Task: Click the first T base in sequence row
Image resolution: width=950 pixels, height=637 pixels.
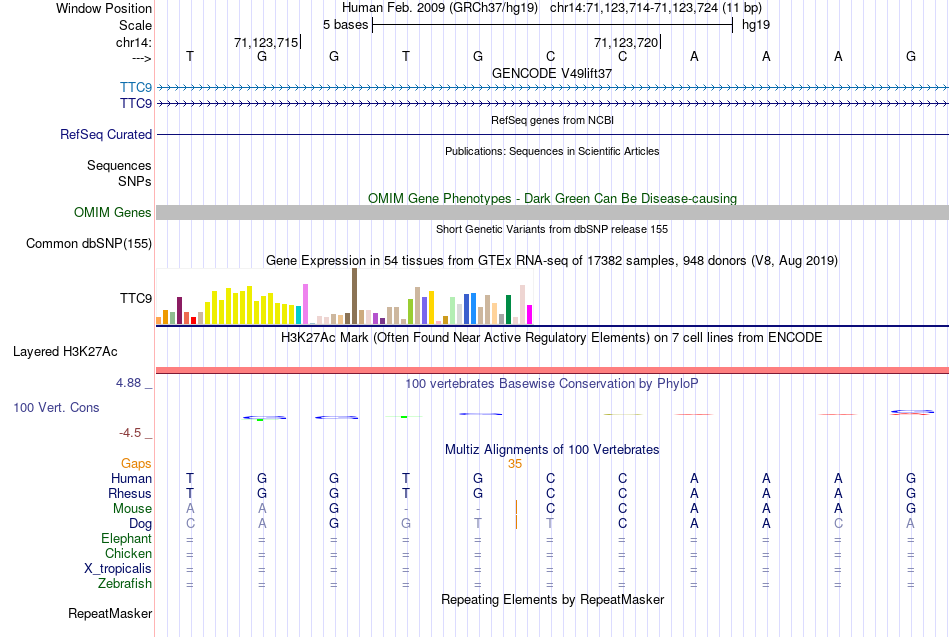Action: click(190, 56)
